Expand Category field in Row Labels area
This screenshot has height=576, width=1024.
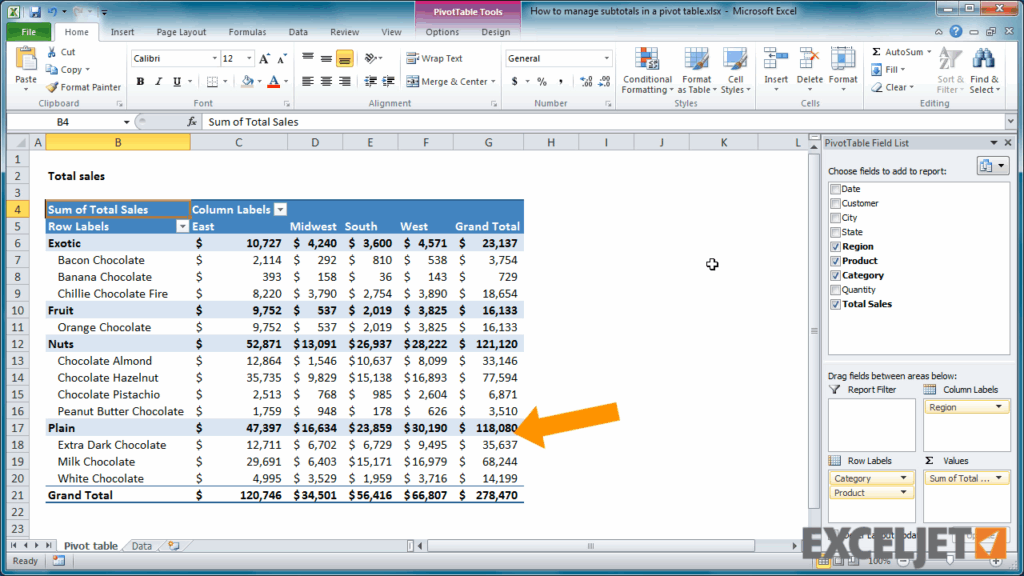pos(903,478)
